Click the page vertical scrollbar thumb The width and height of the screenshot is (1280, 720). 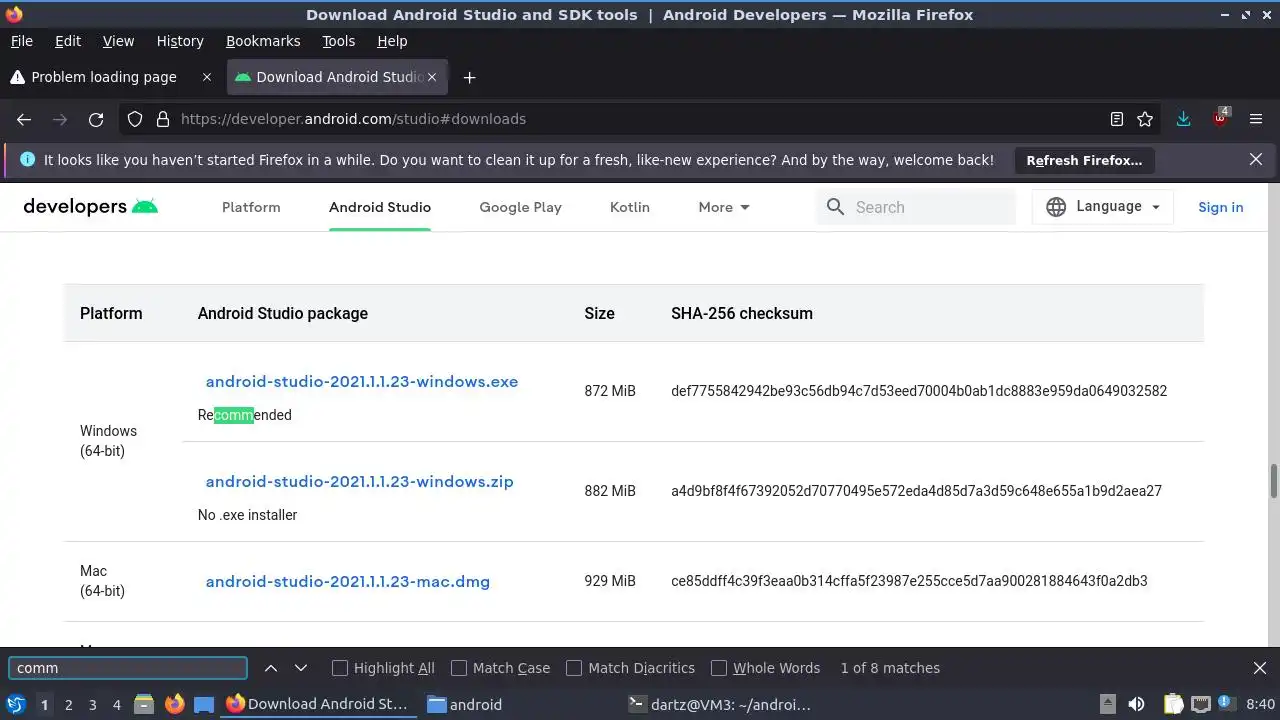(1274, 481)
